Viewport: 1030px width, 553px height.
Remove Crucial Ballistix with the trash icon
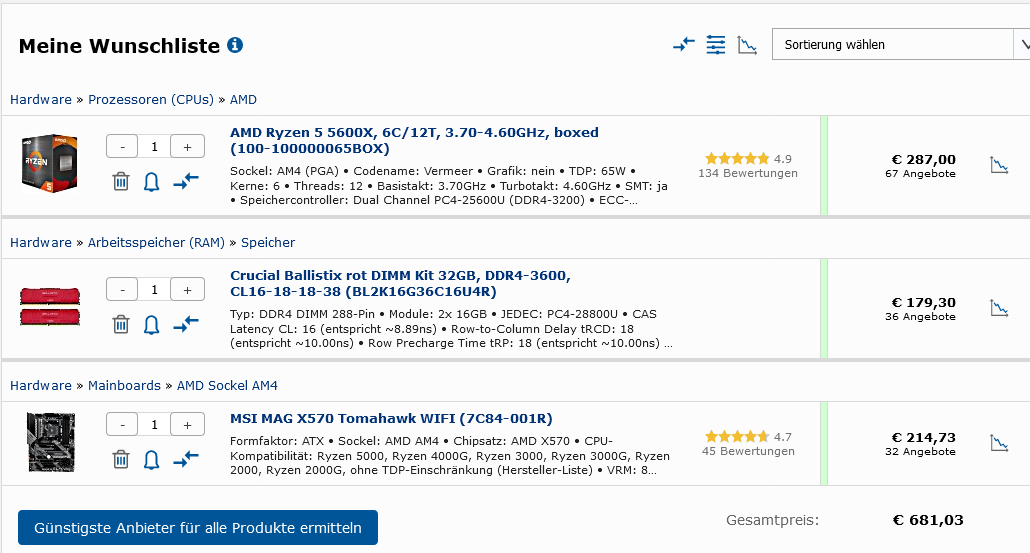[121, 324]
